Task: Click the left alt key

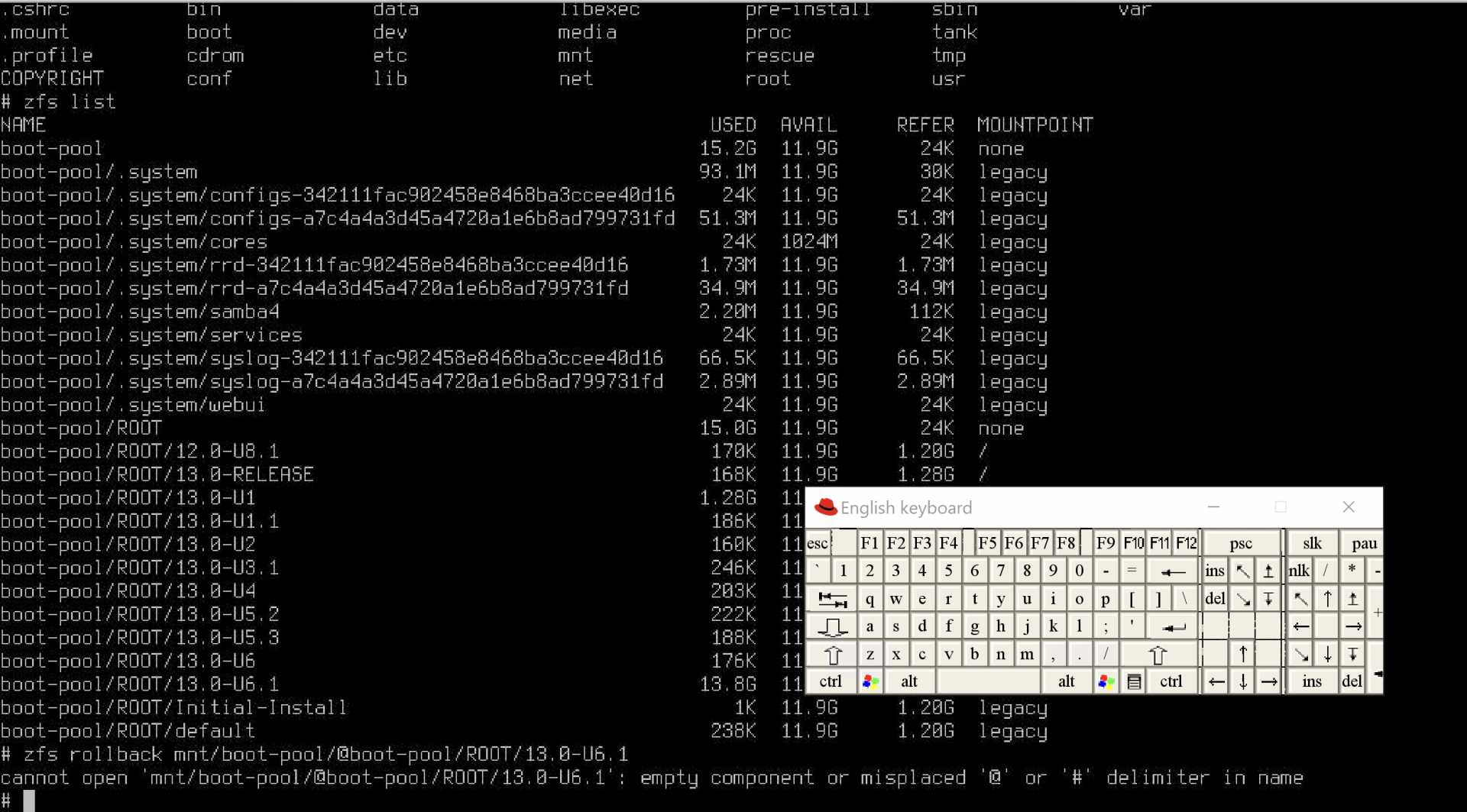Action: tap(909, 681)
